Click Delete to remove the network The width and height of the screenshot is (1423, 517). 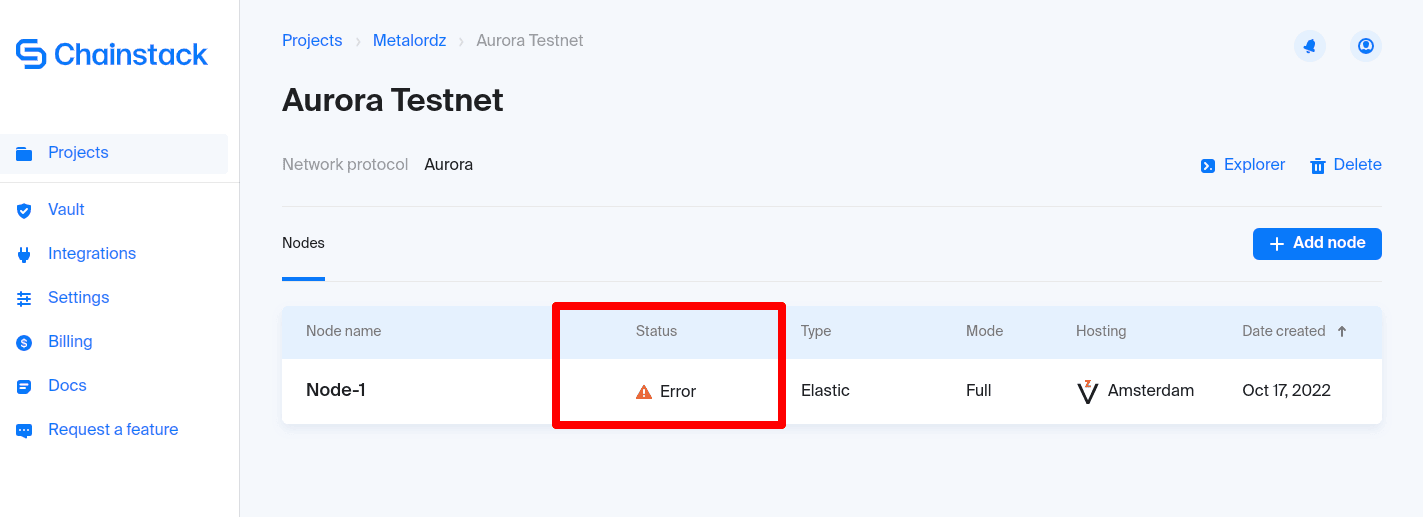click(1346, 165)
